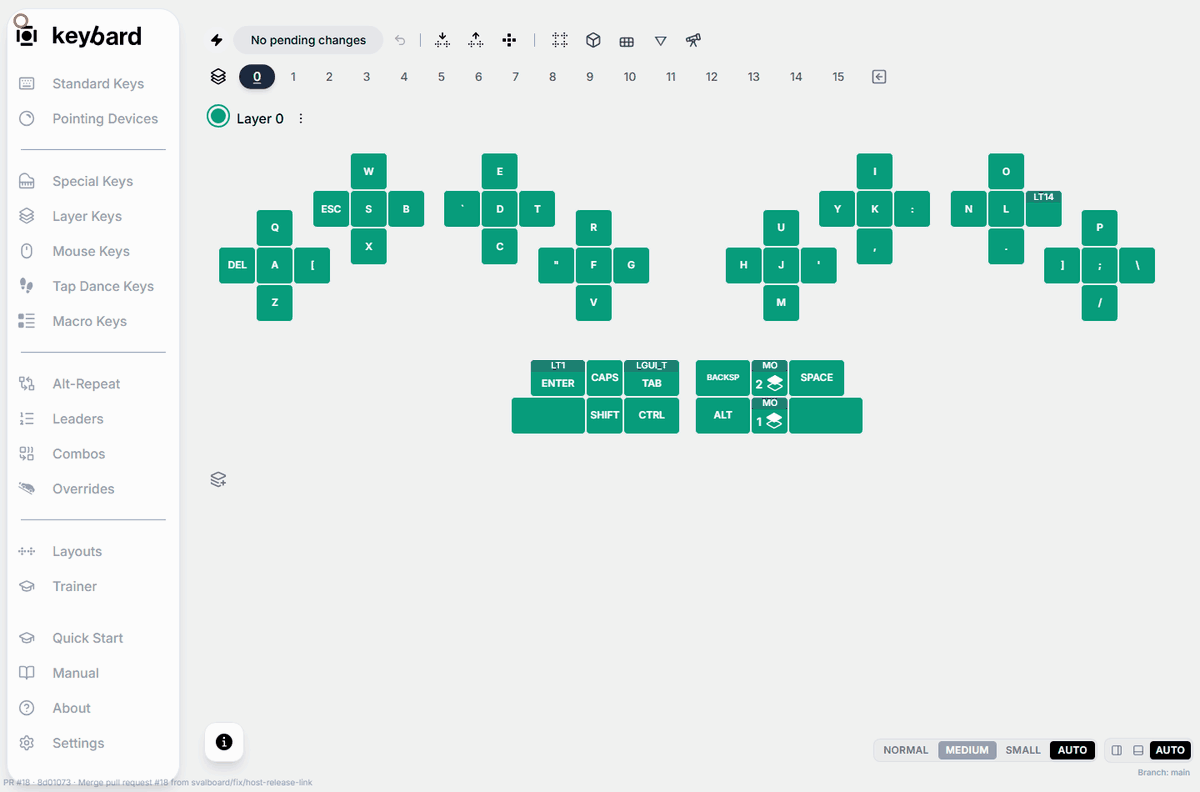
Task: Click the telescope explore icon
Action: pyautogui.click(x=693, y=41)
